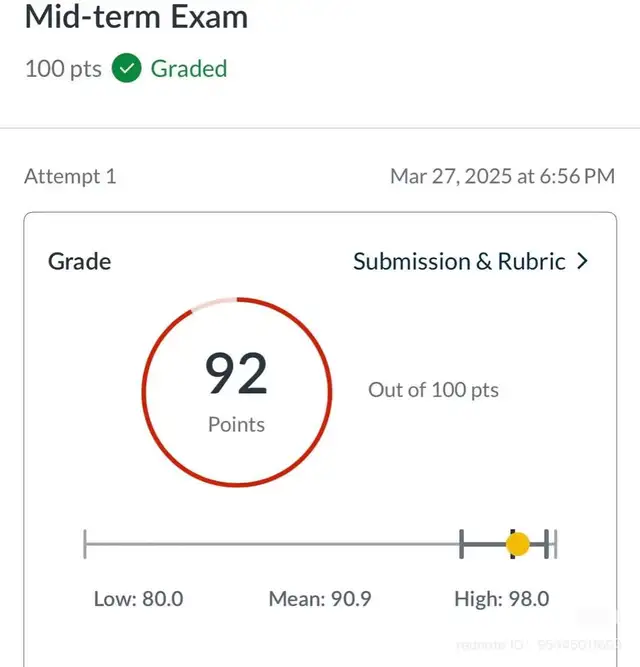The image size is (640, 667).
Task: Click the 100 pts label under the title
Action: point(63,69)
